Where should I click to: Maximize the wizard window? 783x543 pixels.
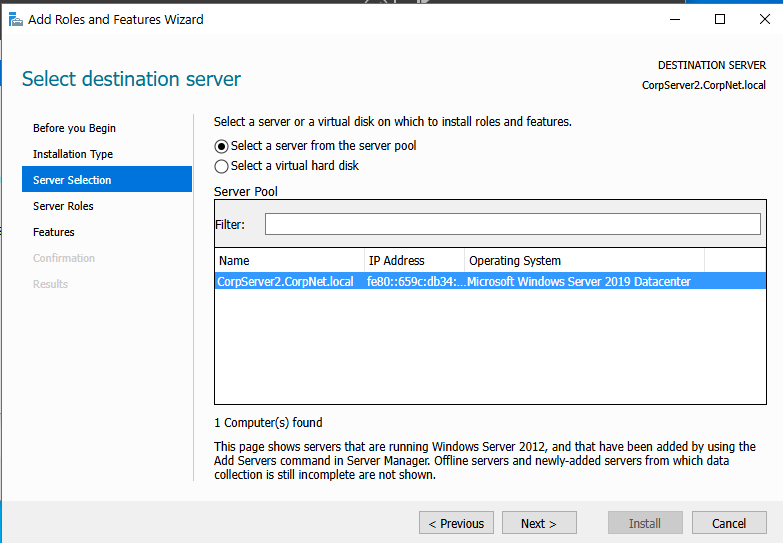click(720, 19)
